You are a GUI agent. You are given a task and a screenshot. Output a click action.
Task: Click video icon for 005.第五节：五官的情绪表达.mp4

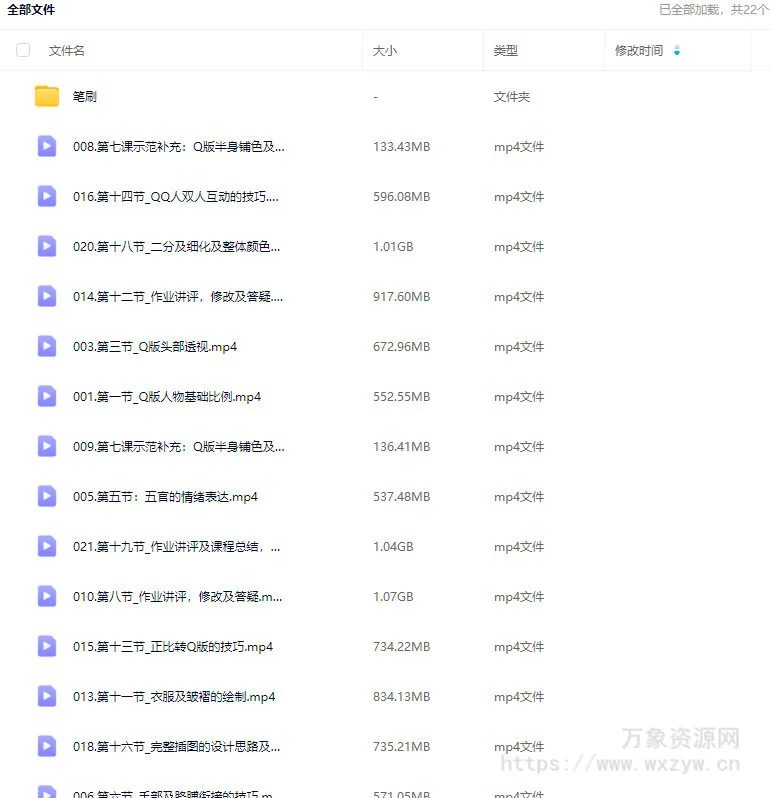click(x=47, y=496)
